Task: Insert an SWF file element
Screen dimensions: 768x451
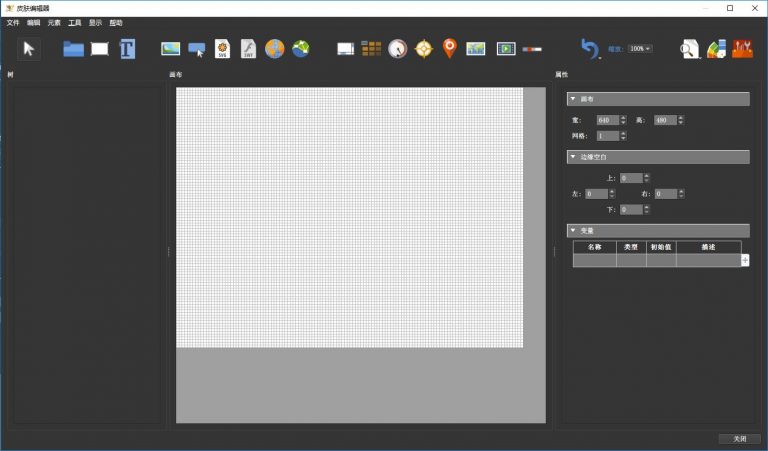Action: pos(248,48)
